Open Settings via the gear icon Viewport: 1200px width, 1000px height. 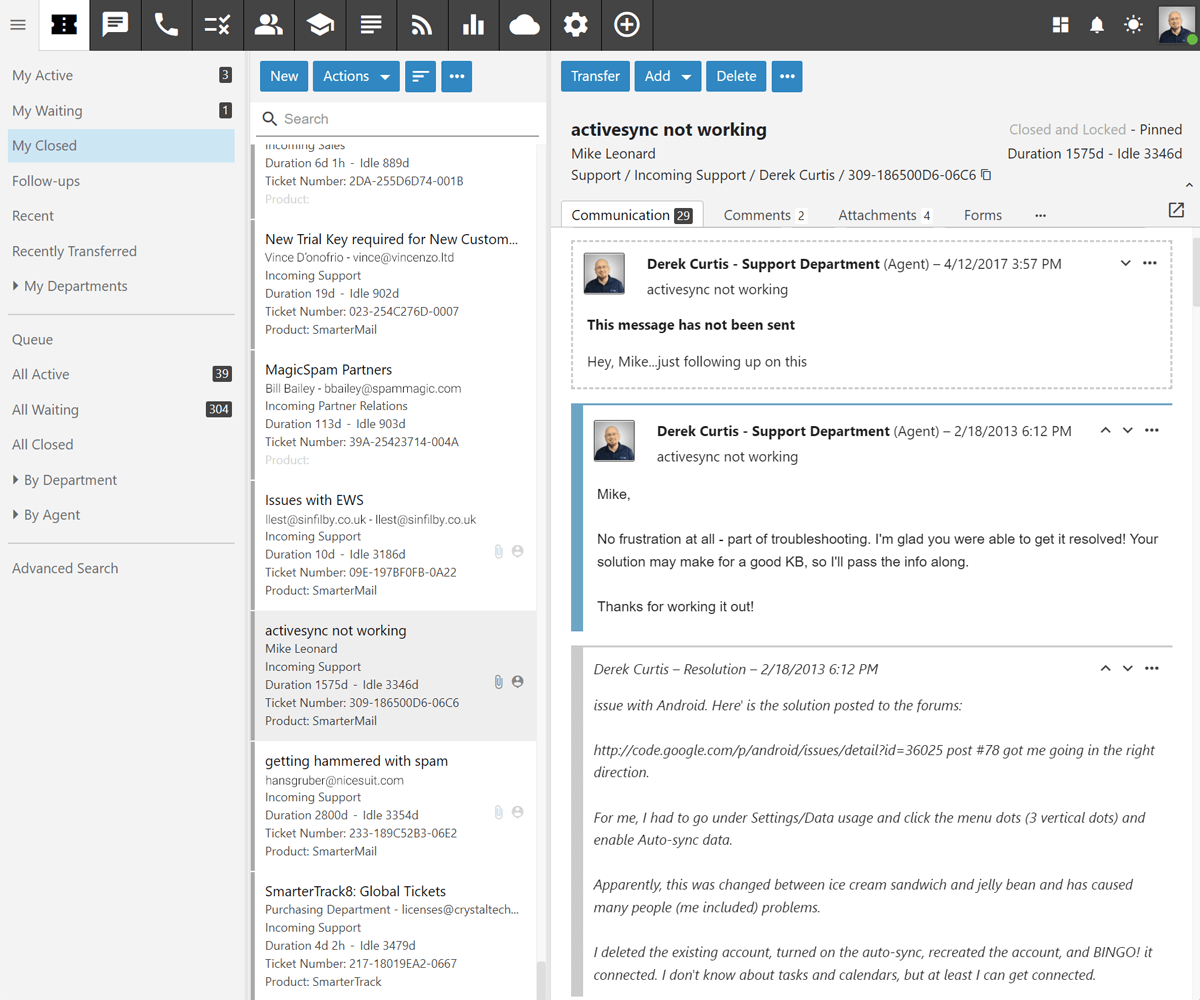click(x=575, y=25)
